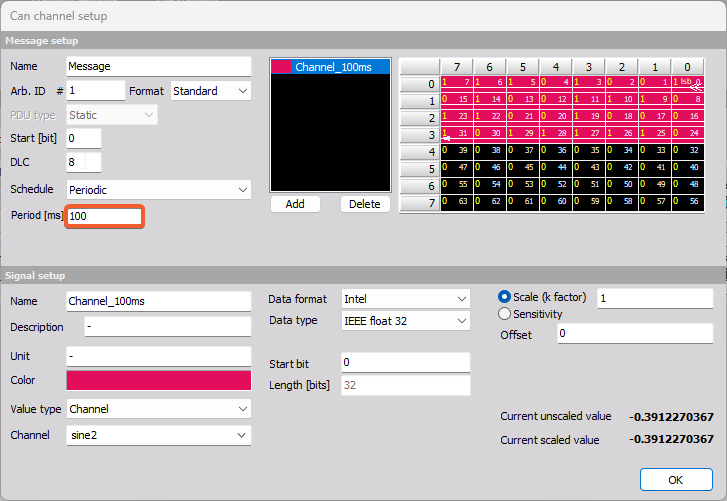
Task: Select Channel_100ms in the signal list
Action: pyautogui.click(x=331, y=67)
